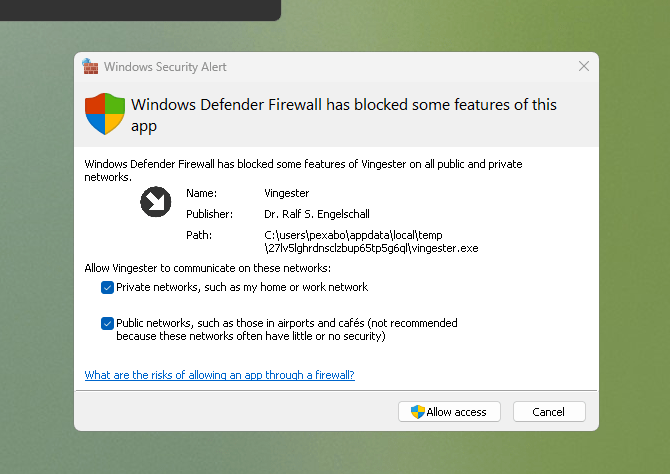The image size is (670, 474).
Task: Click the shield icon on Allow access
Action: click(417, 412)
